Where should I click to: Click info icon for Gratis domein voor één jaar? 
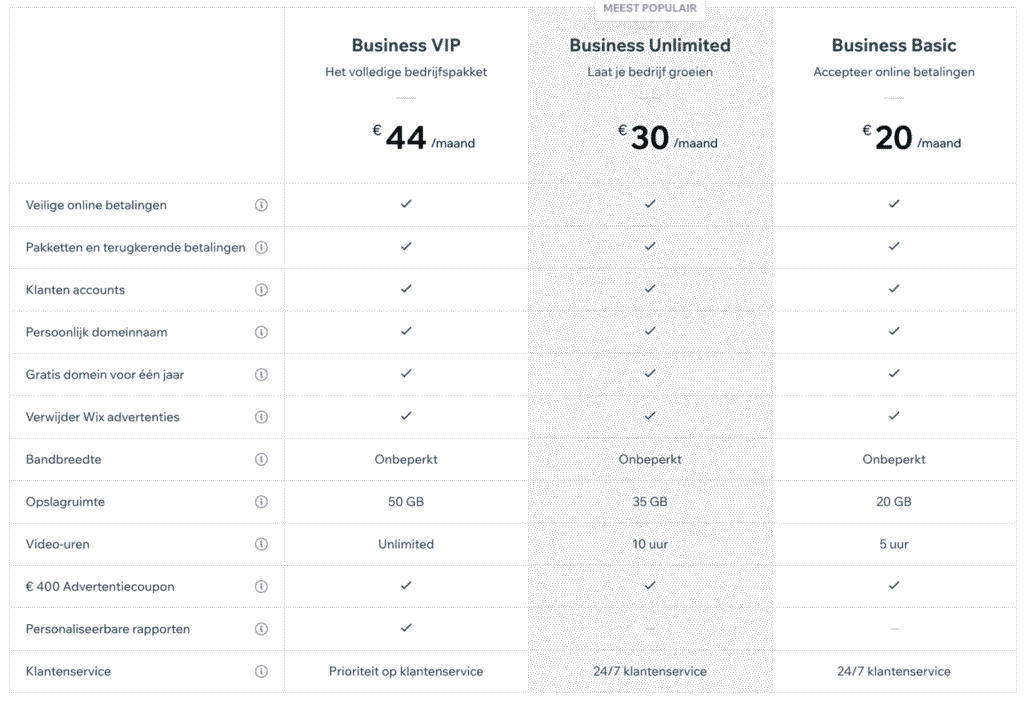[261, 374]
